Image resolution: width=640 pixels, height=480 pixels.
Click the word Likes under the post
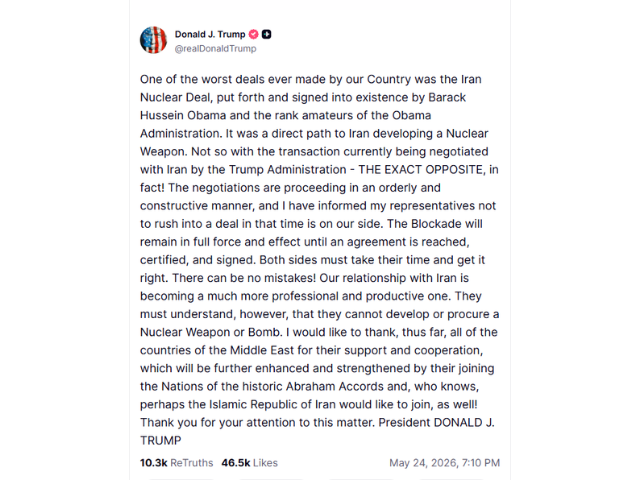(x=265, y=463)
